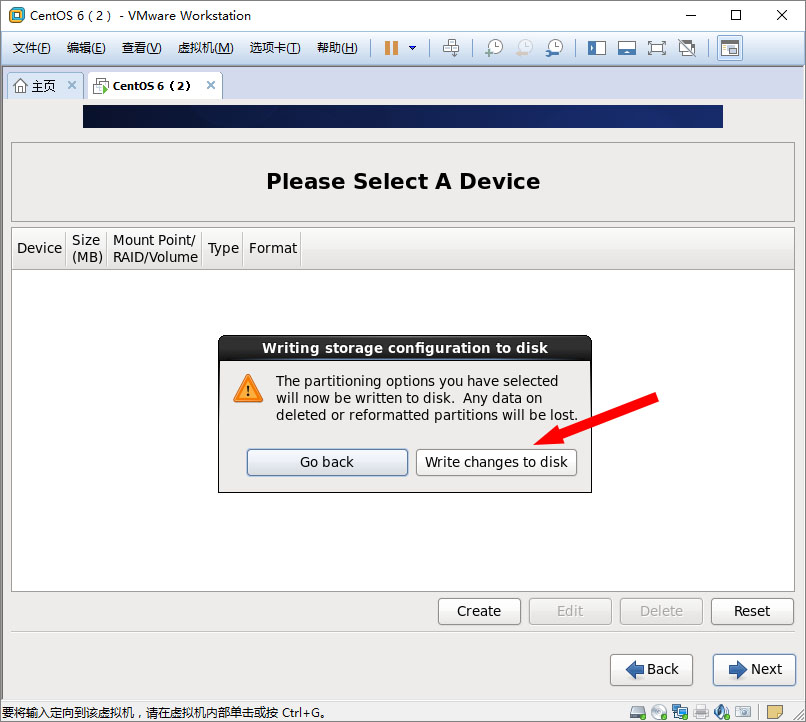Open the snapshot manager icon
Image resolution: width=806 pixels, height=722 pixels.
554,48
